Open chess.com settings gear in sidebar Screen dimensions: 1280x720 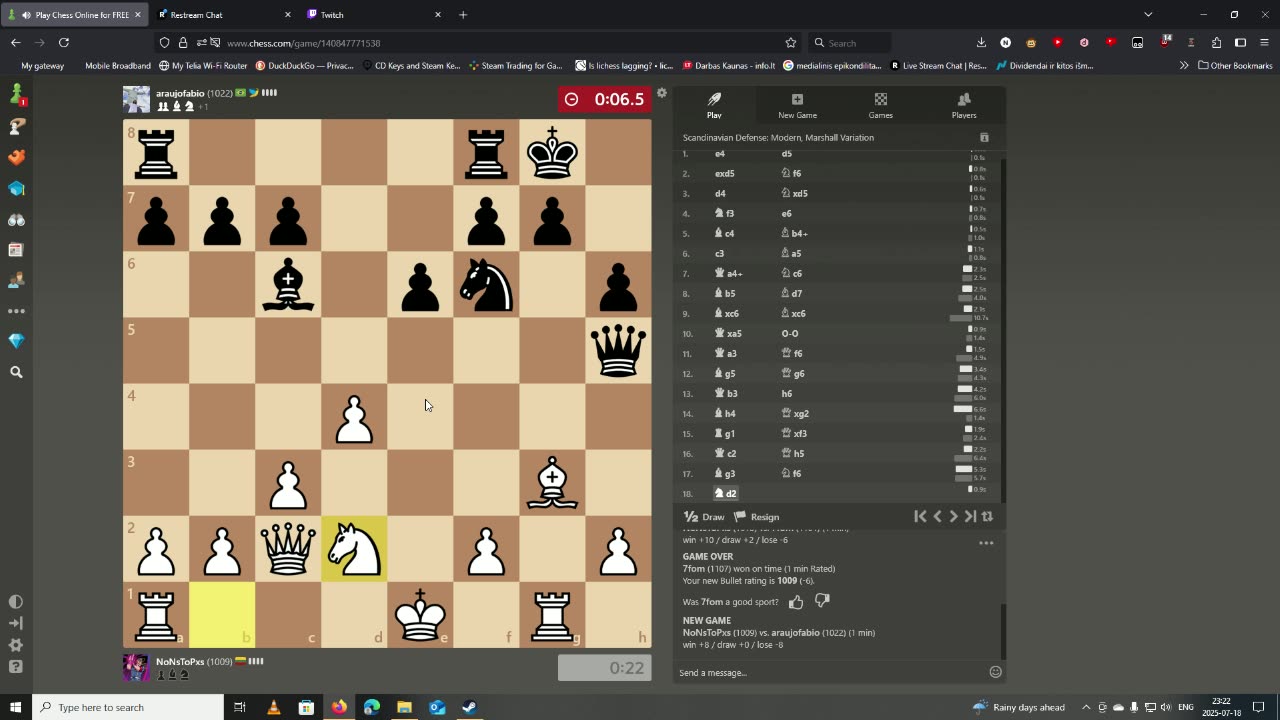[x=16, y=645]
